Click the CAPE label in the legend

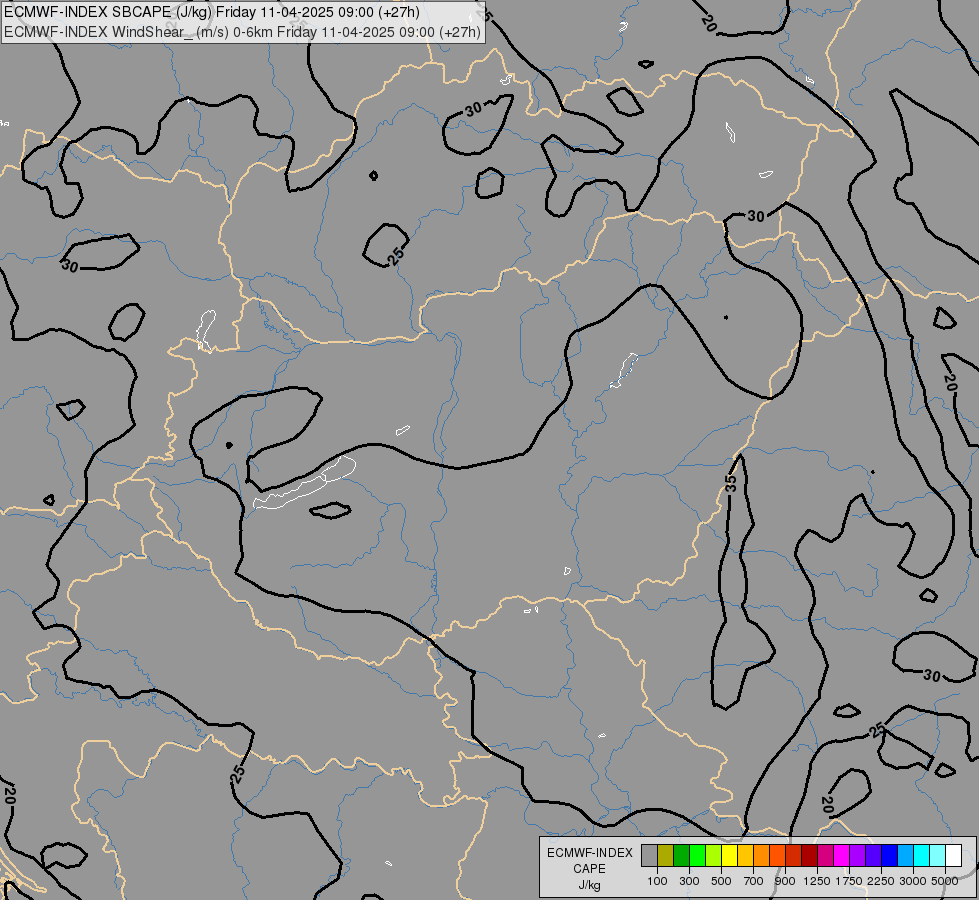point(589,869)
